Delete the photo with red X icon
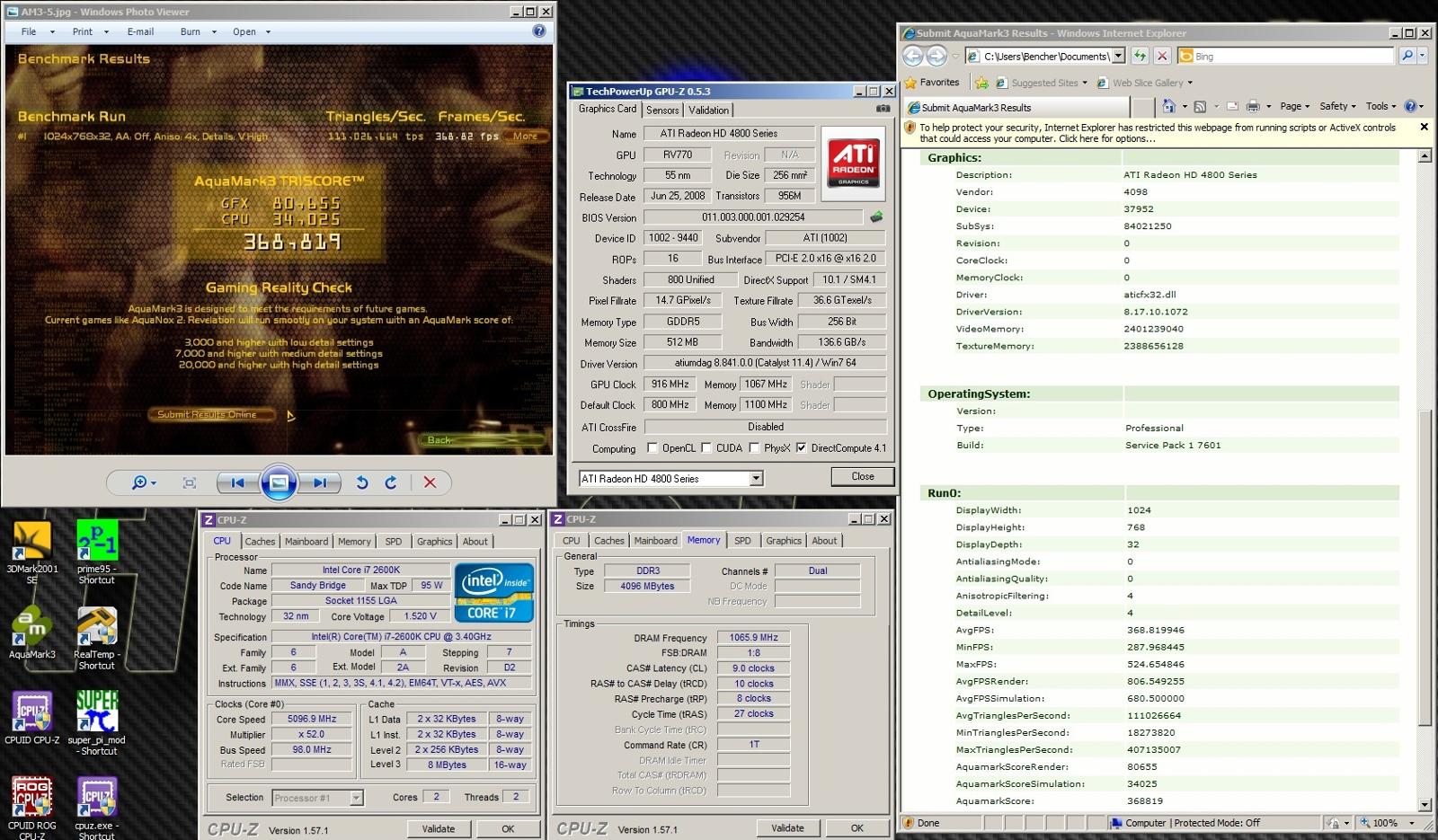Viewport: 1438px width, 840px height. 430,482
